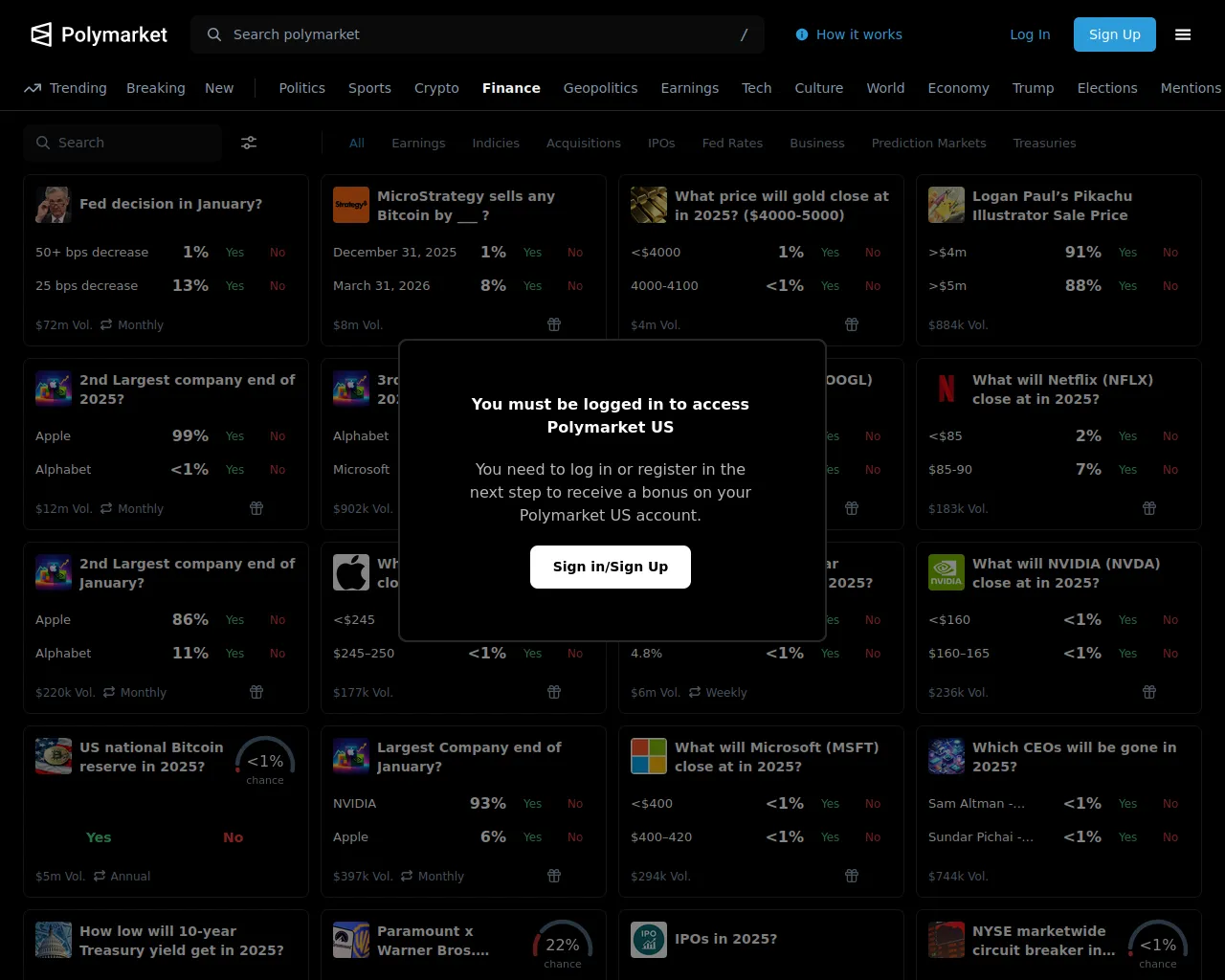Image resolution: width=1225 pixels, height=980 pixels.
Task: Click the gold bars market thumbnail
Action: pos(649,205)
